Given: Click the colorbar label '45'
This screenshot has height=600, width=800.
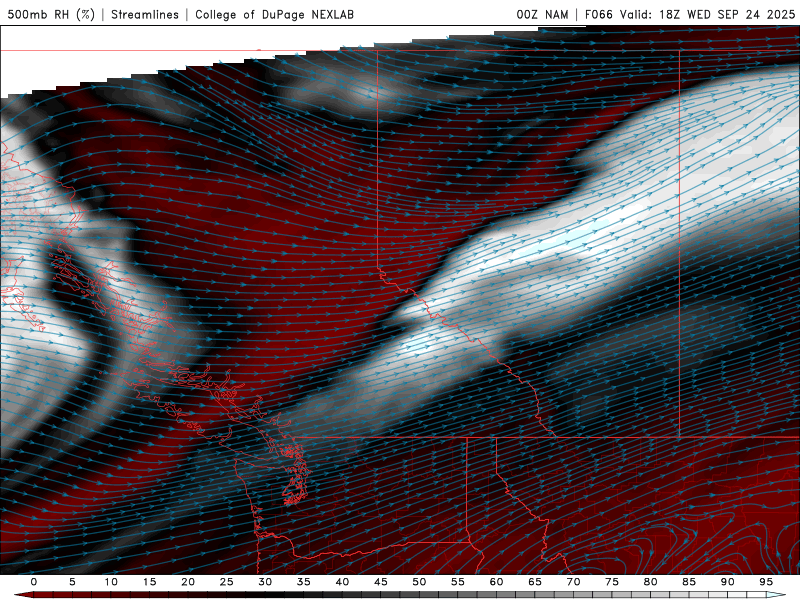Looking at the screenshot, I should click(x=381, y=582).
